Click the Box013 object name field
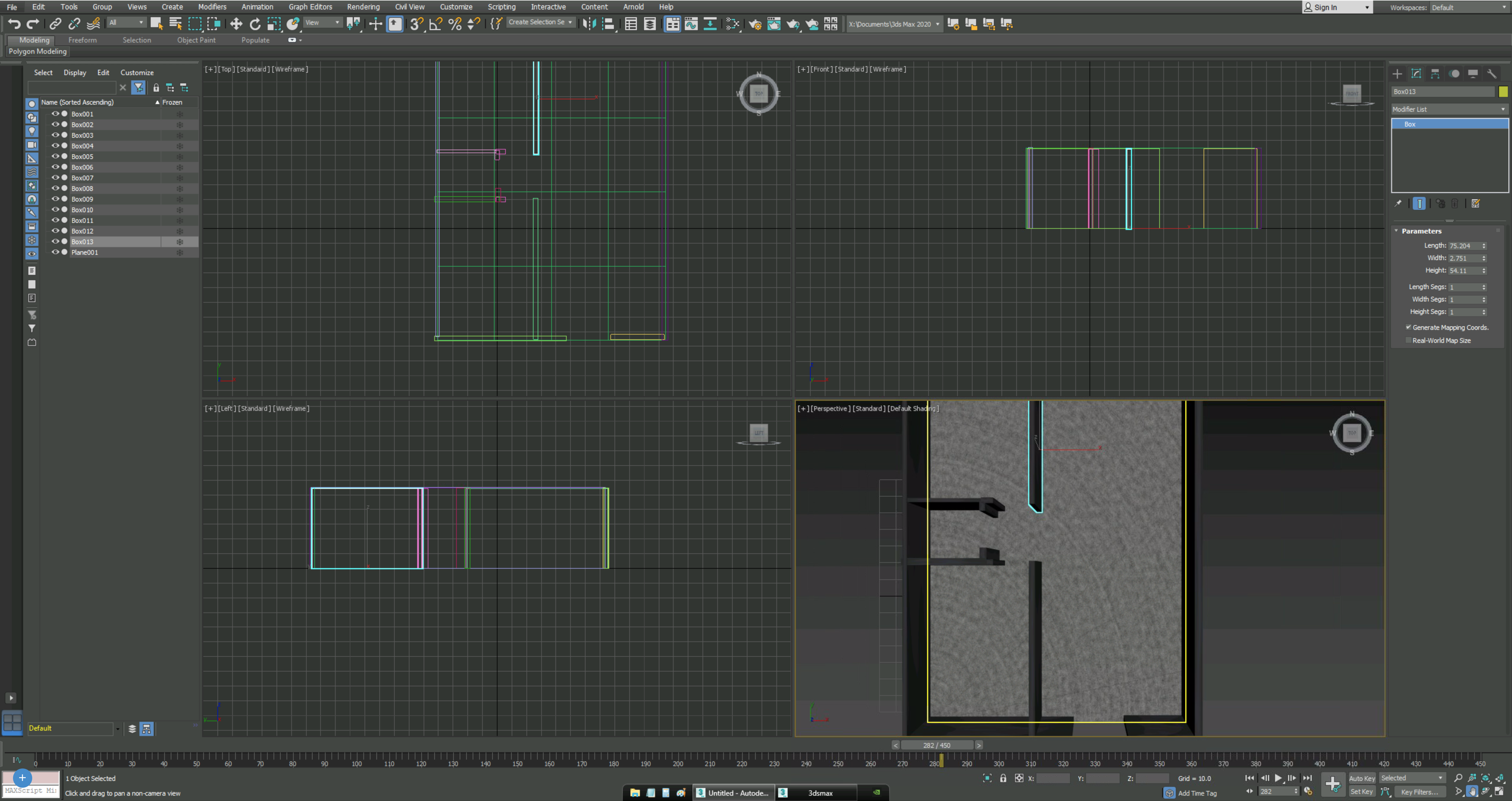The width and height of the screenshot is (1512, 801). (1443, 92)
